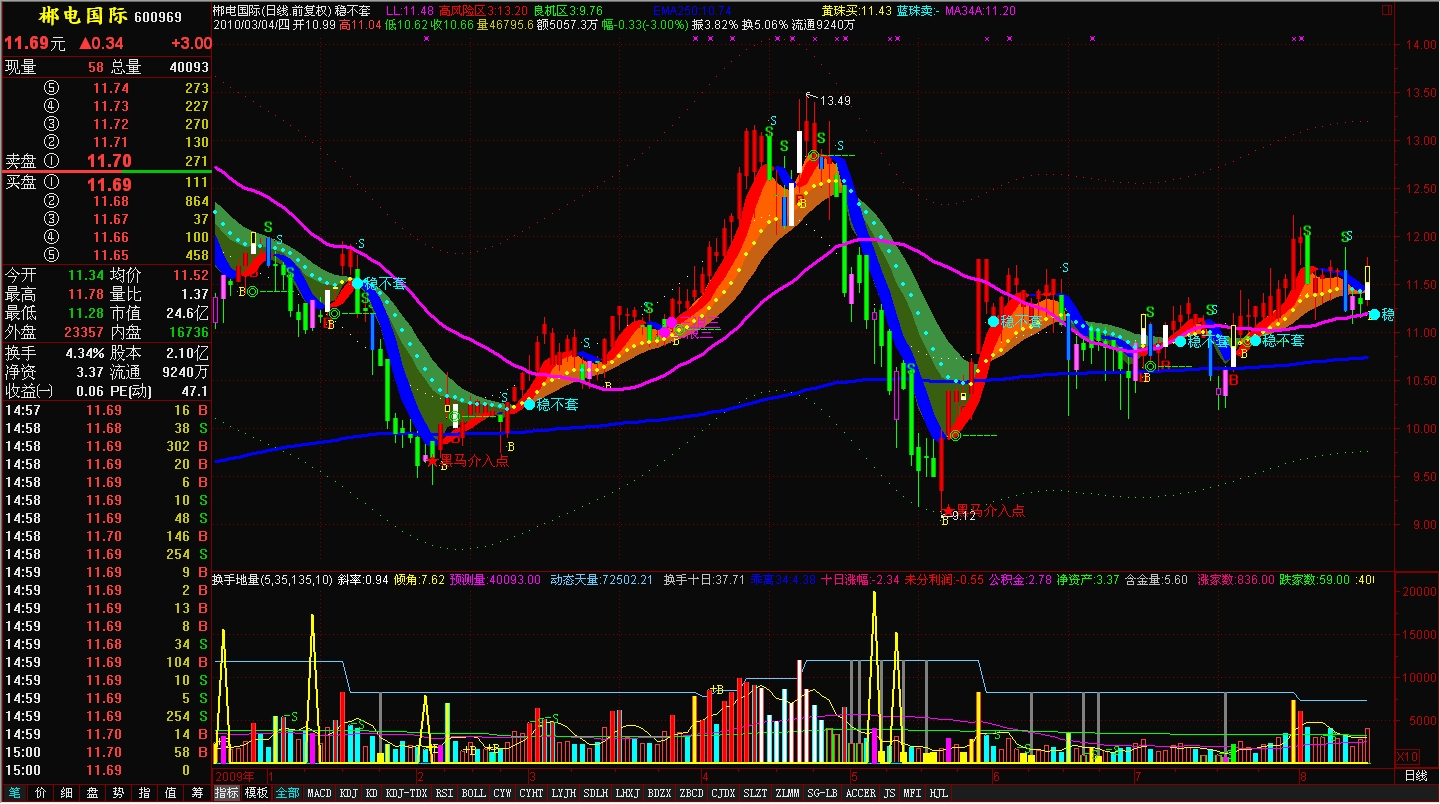
Task: Select the HJL indicator
Action: (938, 793)
